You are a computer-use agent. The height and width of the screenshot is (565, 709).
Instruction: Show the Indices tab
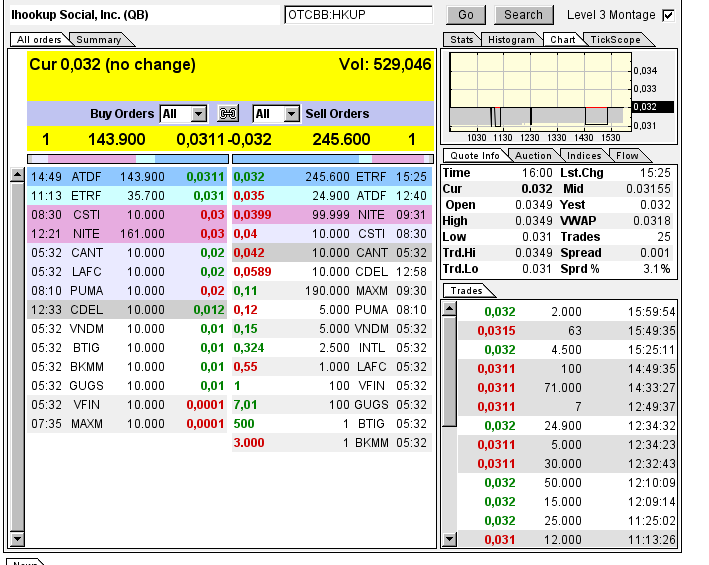pyautogui.click(x=583, y=156)
